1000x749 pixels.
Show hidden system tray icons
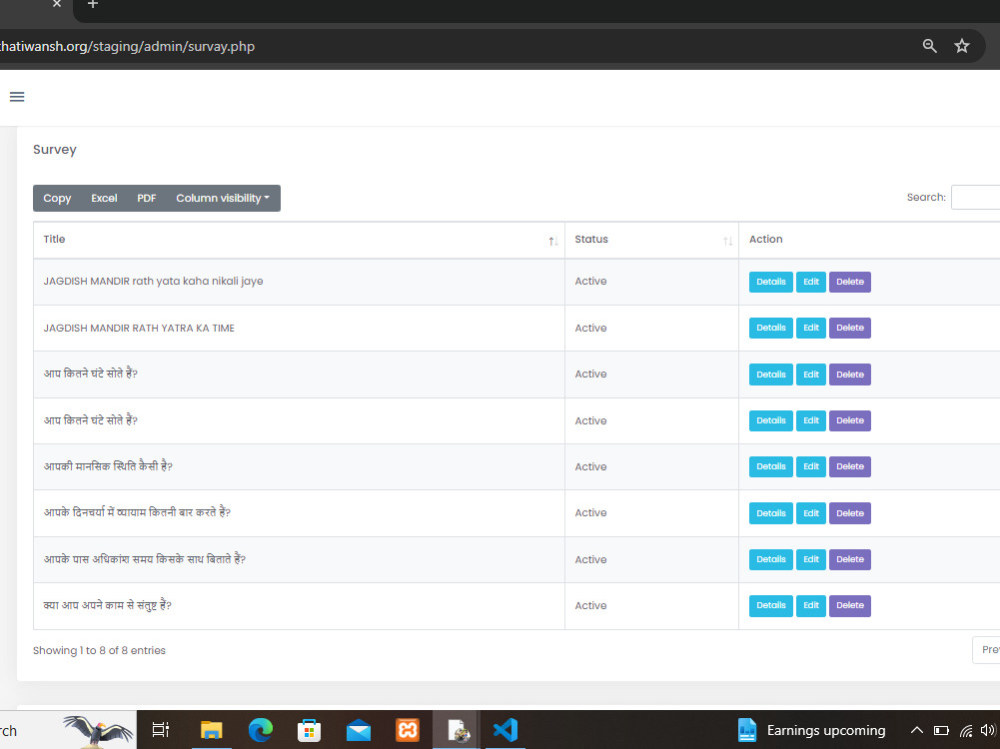[x=916, y=730]
